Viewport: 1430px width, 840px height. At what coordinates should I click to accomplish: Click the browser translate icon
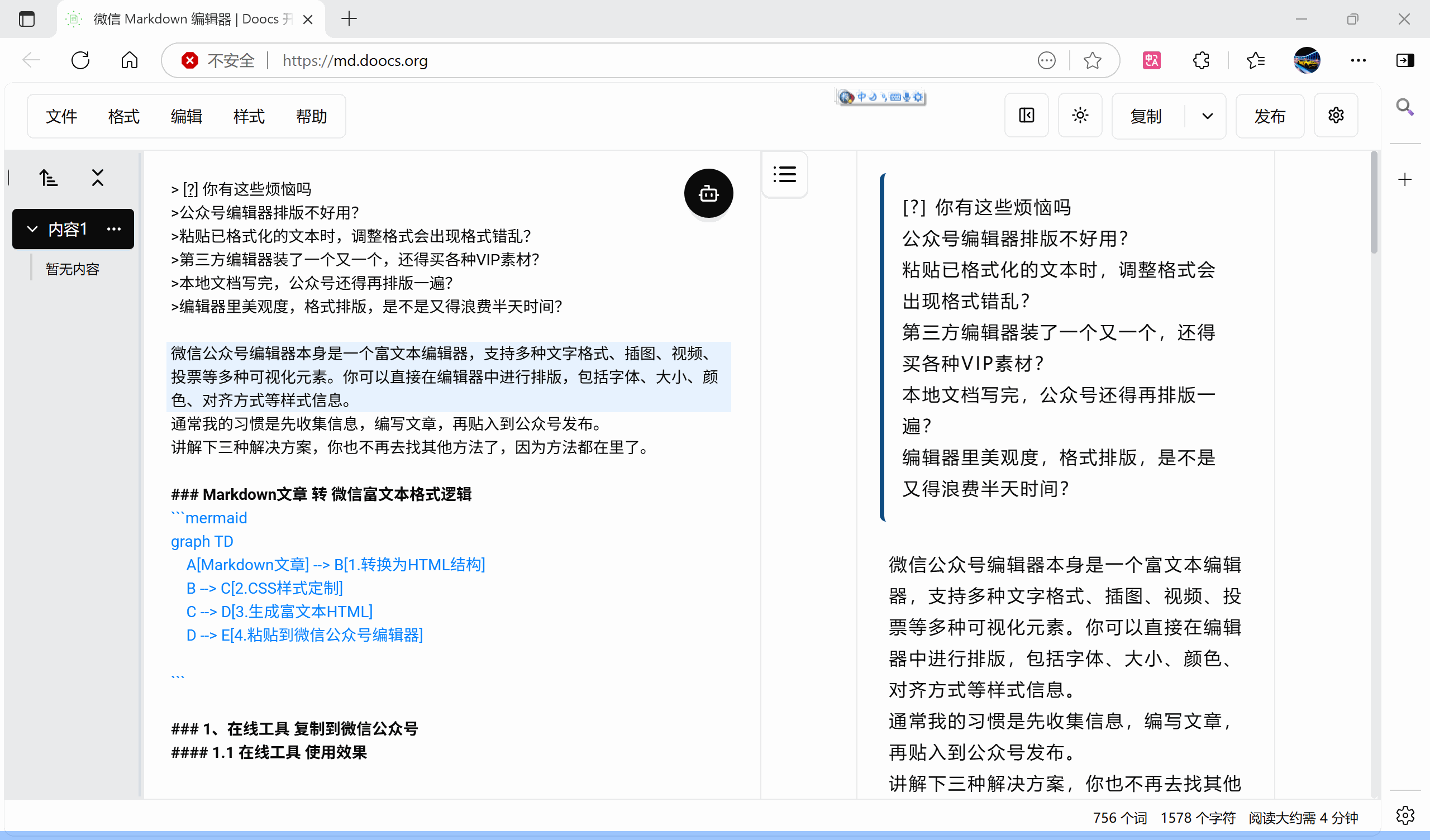1151,60
